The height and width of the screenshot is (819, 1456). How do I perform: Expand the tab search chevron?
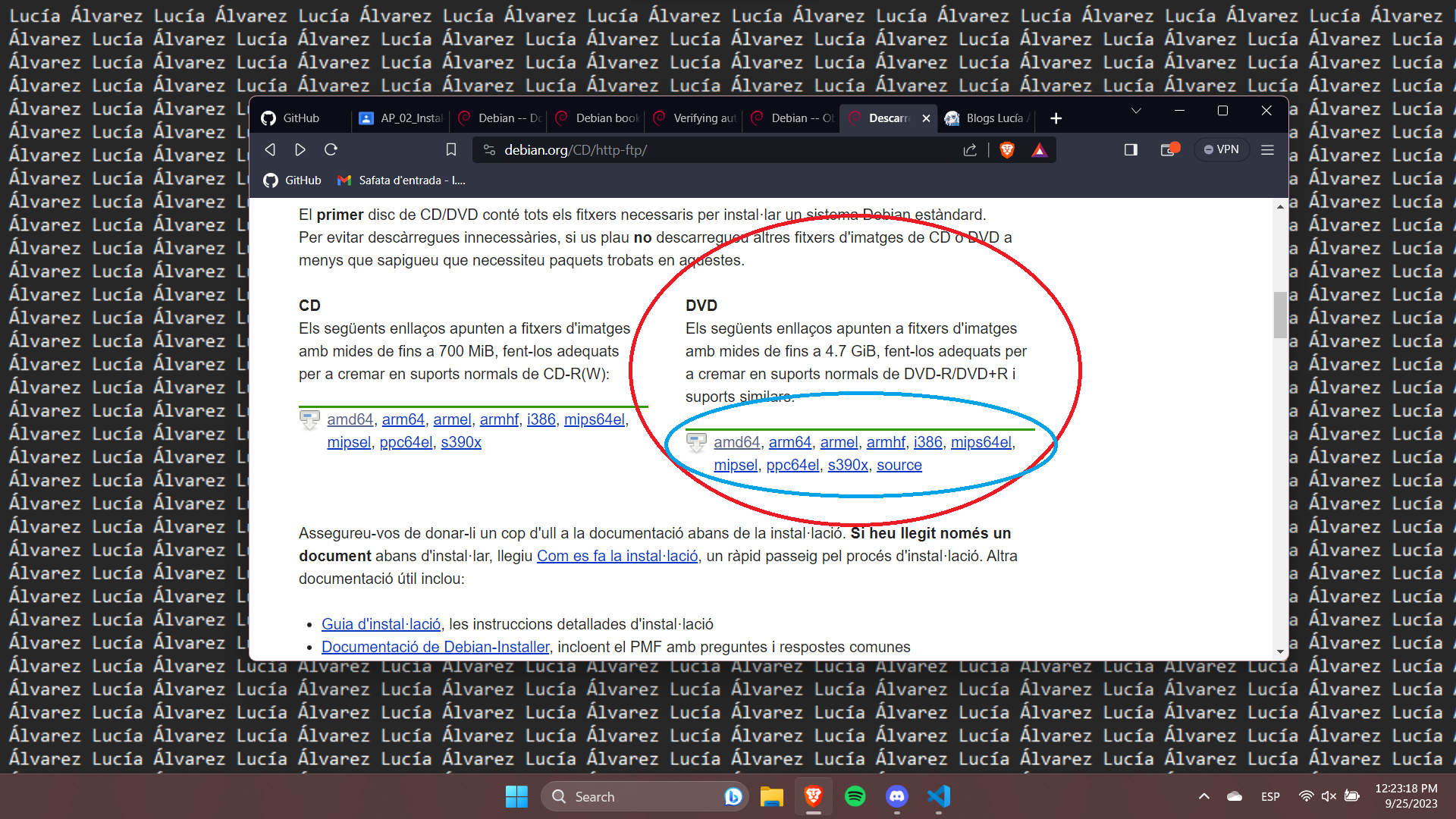click(x=1136, y=111)
